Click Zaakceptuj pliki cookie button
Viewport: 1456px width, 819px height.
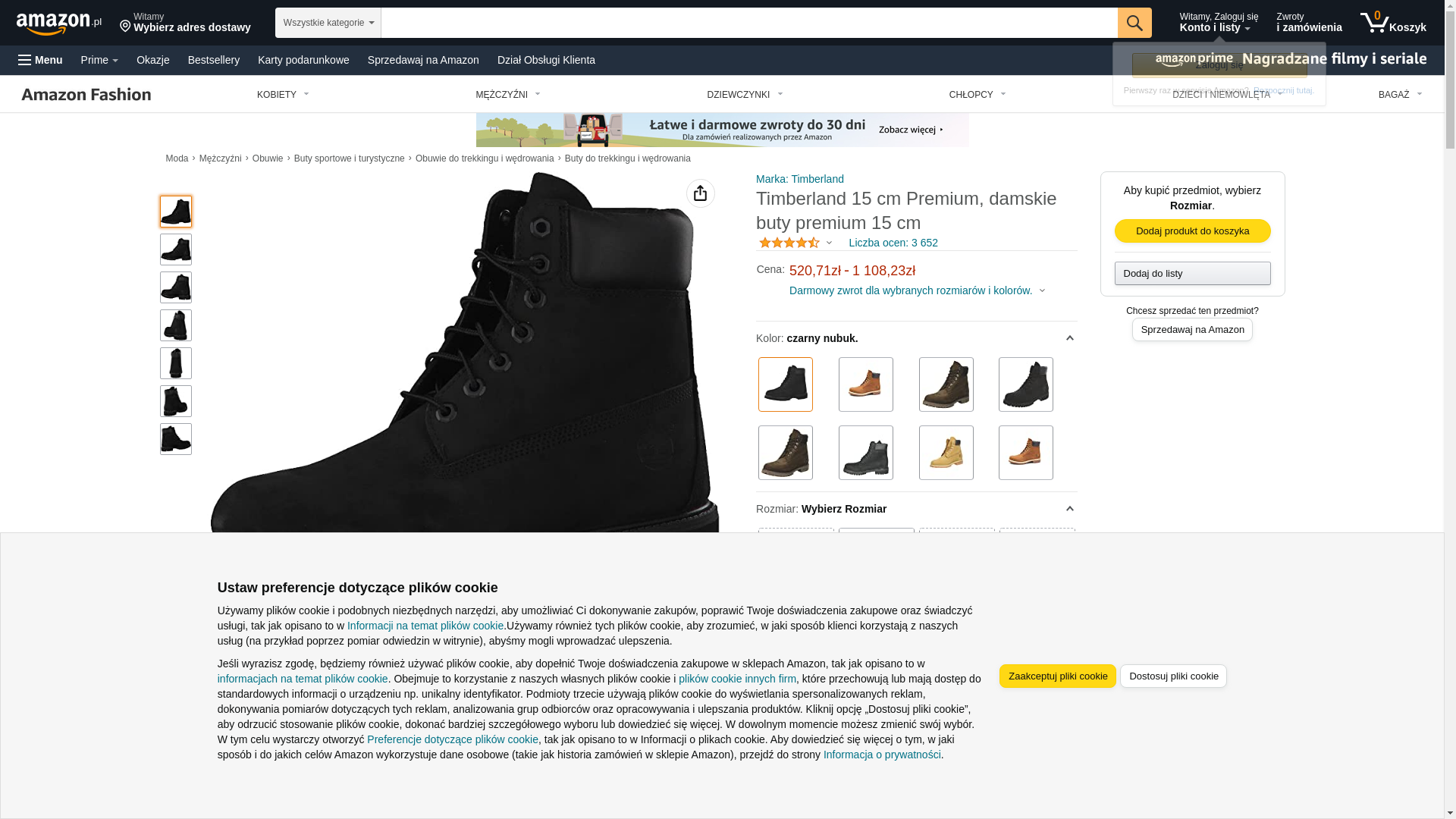(x=1057, y=676)
